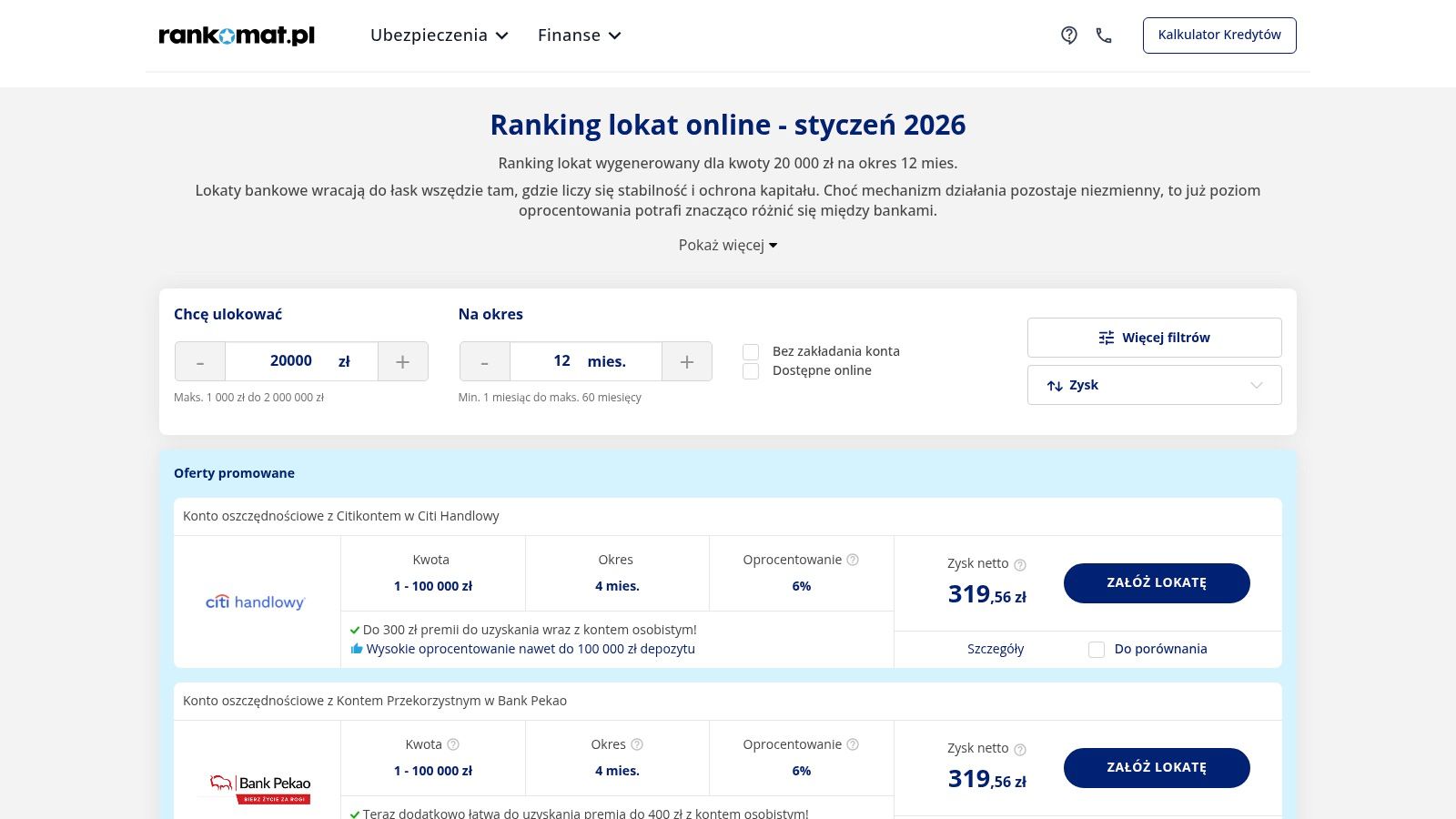Click Citi Handlowy 319,56 zł profit value

point(987,594)
